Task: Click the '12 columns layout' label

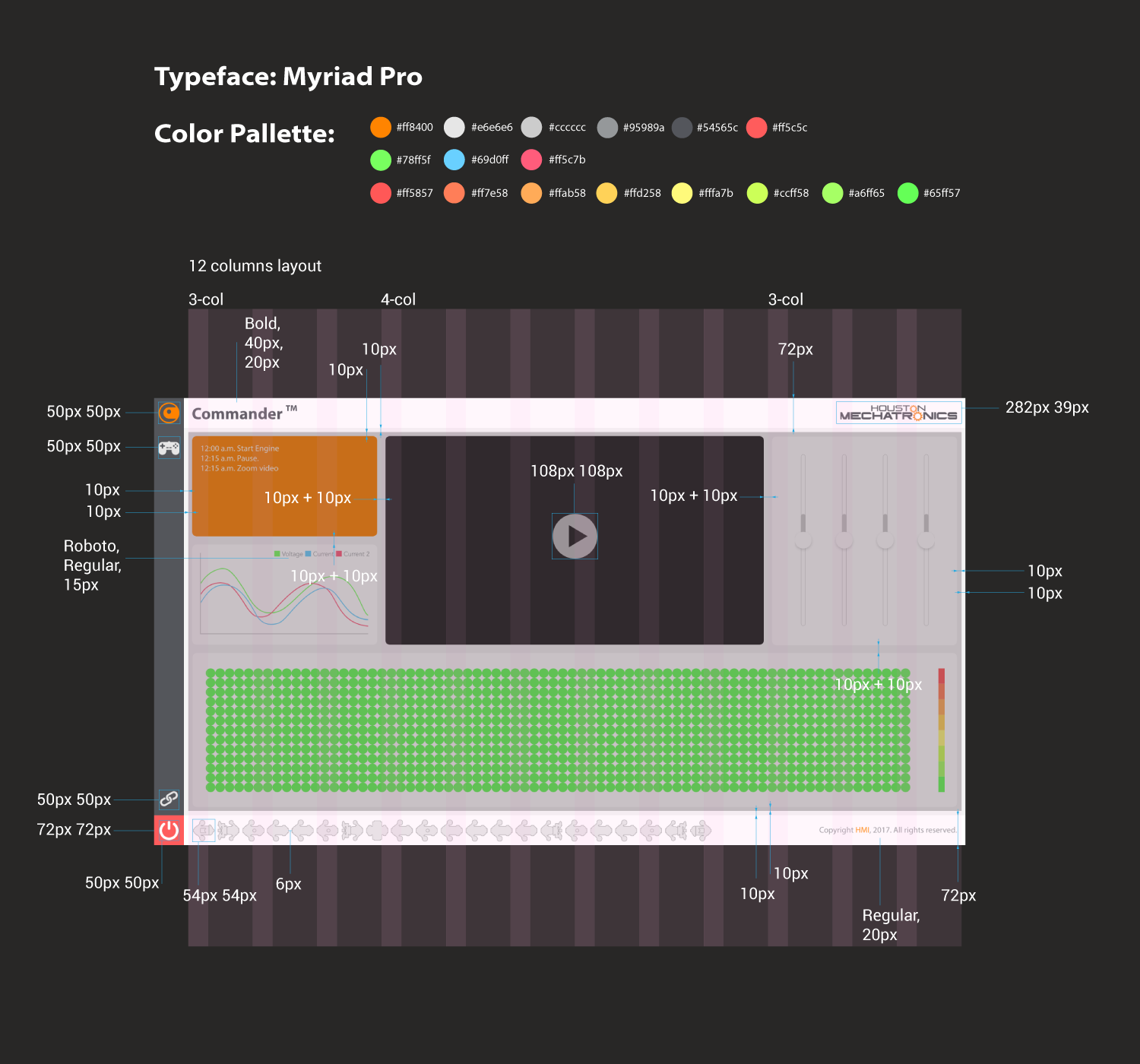Action: click(x=255, y=266)
